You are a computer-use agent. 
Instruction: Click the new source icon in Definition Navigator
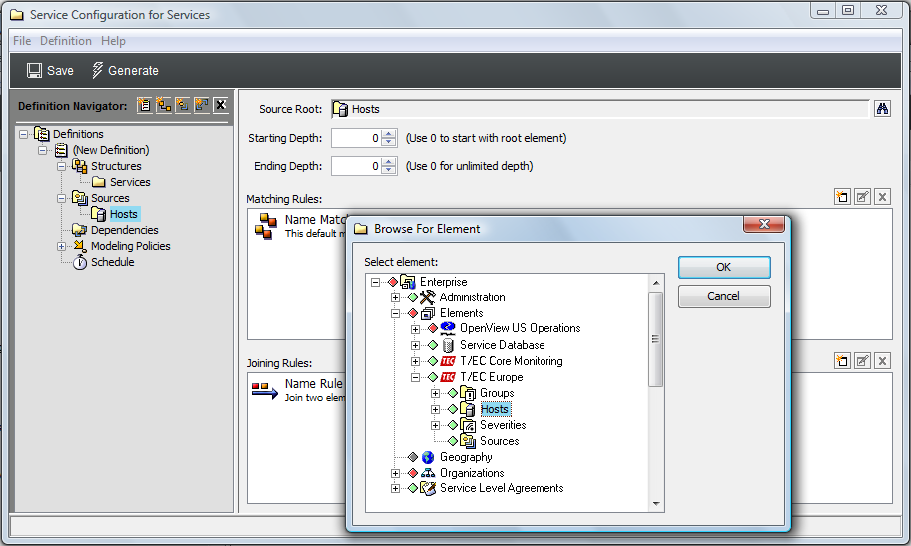tap(182, 105)
